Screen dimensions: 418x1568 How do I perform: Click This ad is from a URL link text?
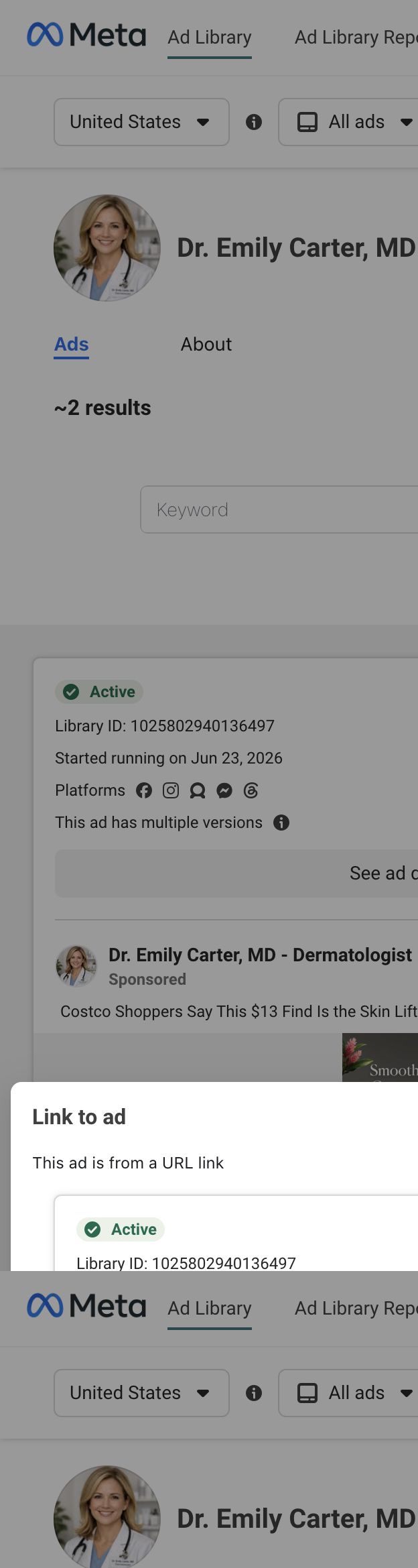pyautogui.click(x=128, y=1163)
